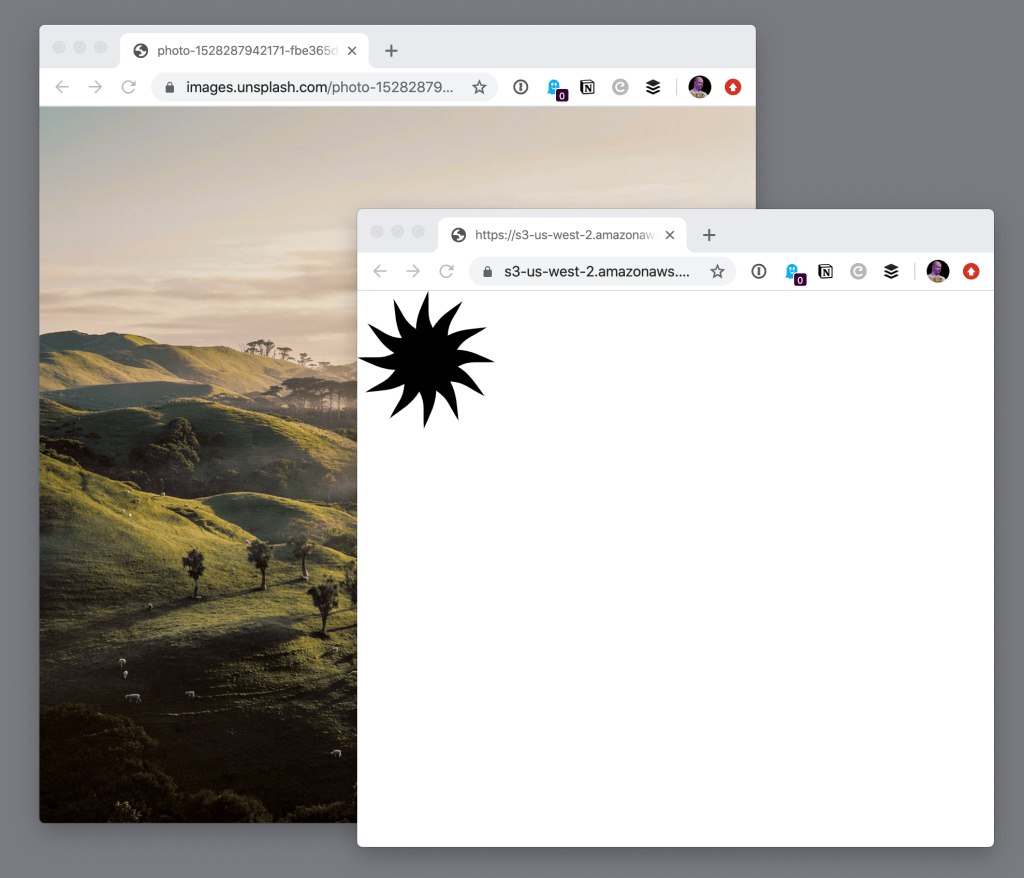
Task: Click the landscape hills photo
Action: point(198,464)
